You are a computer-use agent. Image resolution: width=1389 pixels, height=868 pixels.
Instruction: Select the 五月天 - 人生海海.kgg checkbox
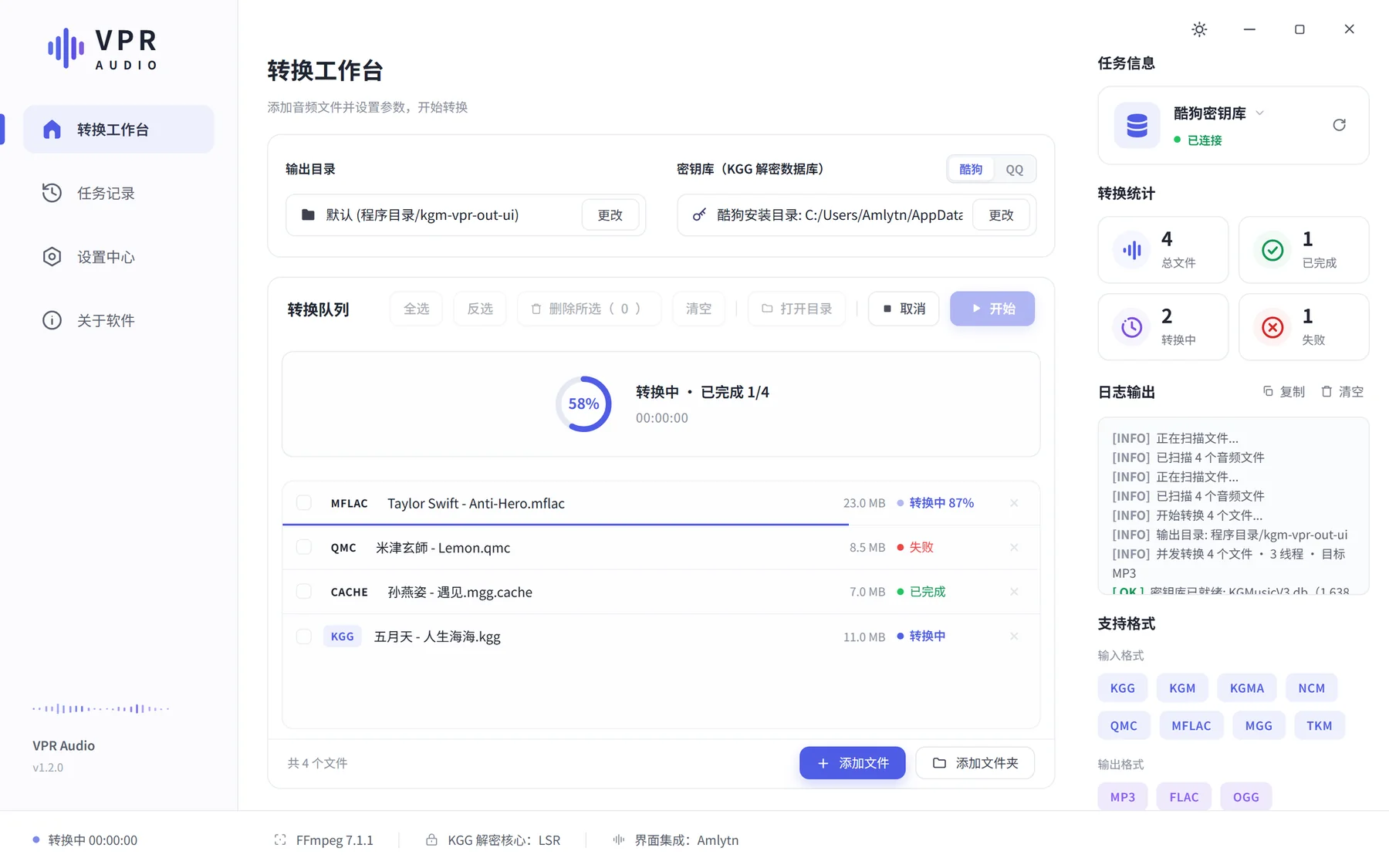coord(304,637)
